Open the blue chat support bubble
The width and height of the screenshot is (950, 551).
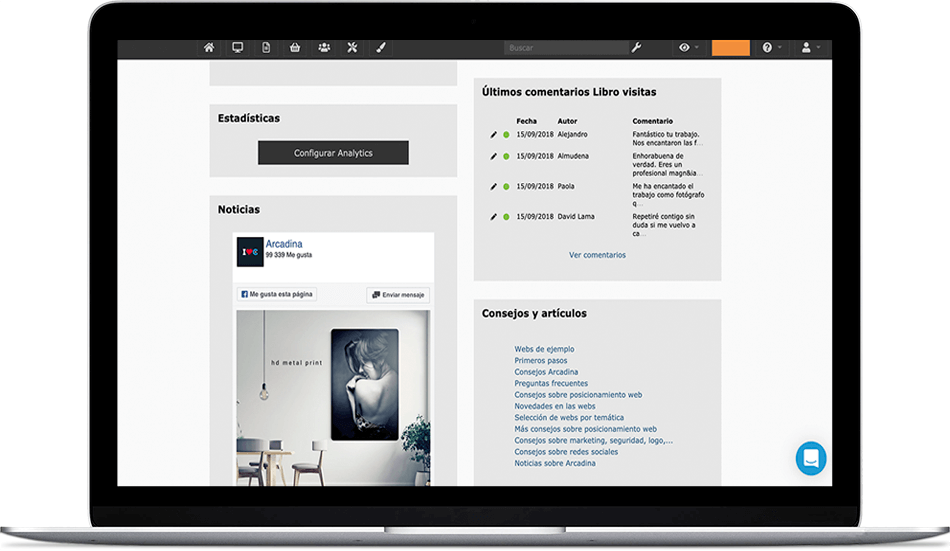point(811,459)
